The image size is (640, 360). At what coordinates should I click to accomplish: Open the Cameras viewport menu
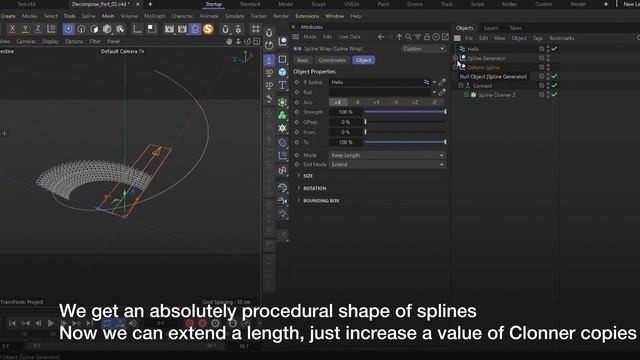26,41
